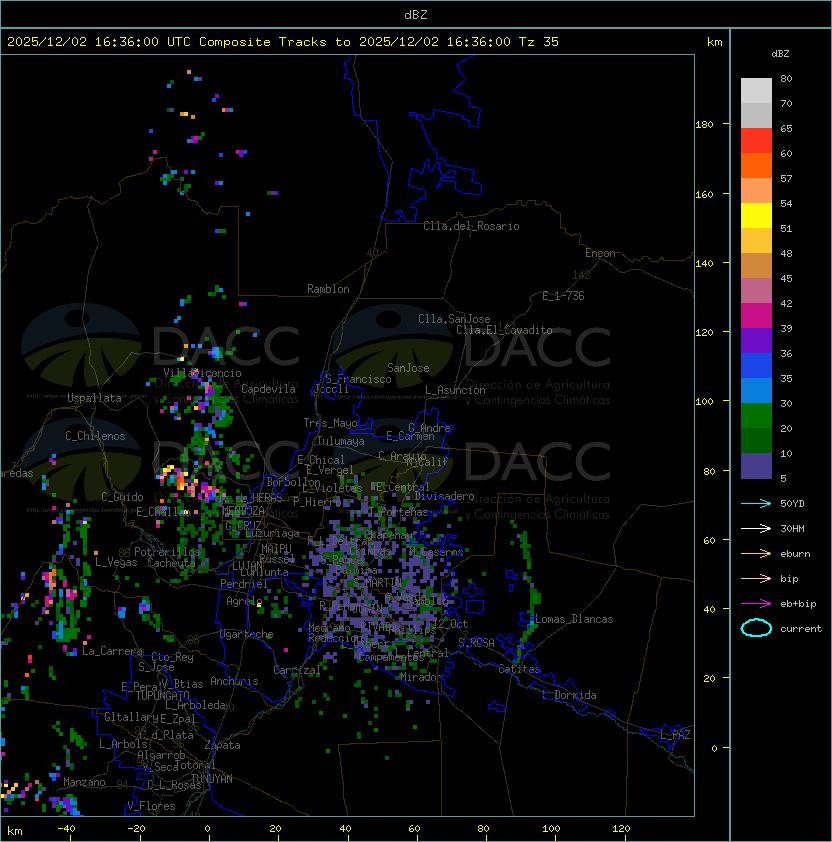This screenshot has width=832, height=842.
Task: Click the dBZ legend heading
Action: (780, 54)
